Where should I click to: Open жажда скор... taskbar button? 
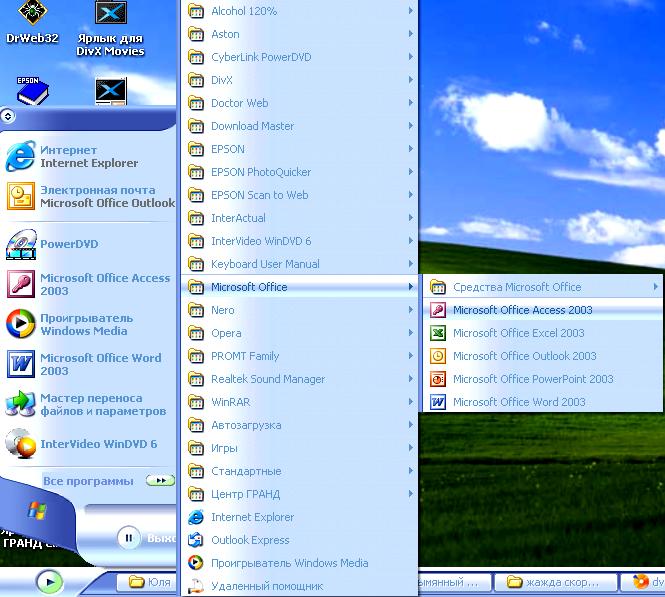556,582
